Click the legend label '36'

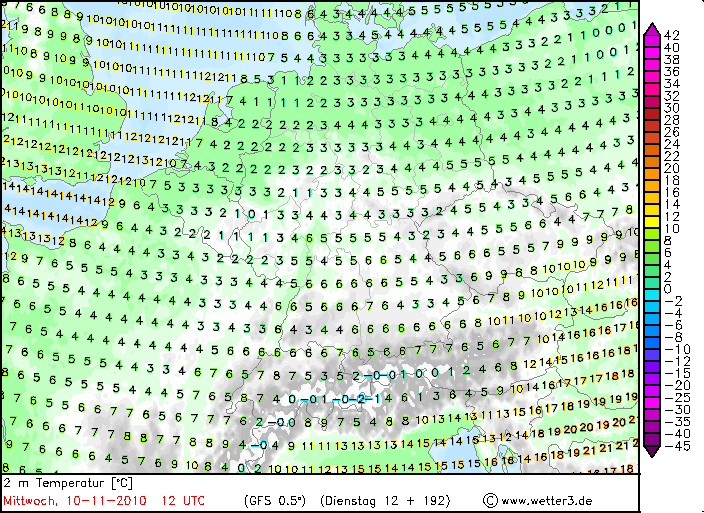tap(671, 71)
